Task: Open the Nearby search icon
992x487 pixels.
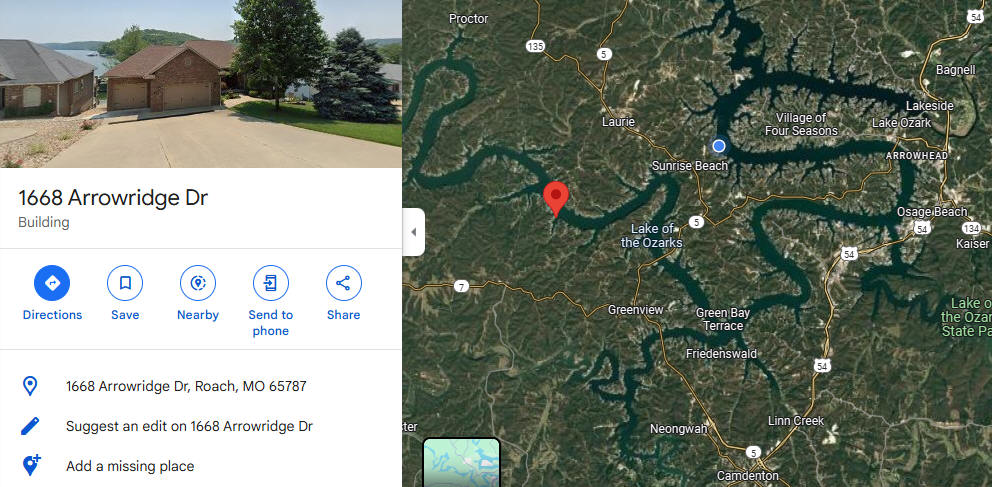Action: click(x=198, y=283)
